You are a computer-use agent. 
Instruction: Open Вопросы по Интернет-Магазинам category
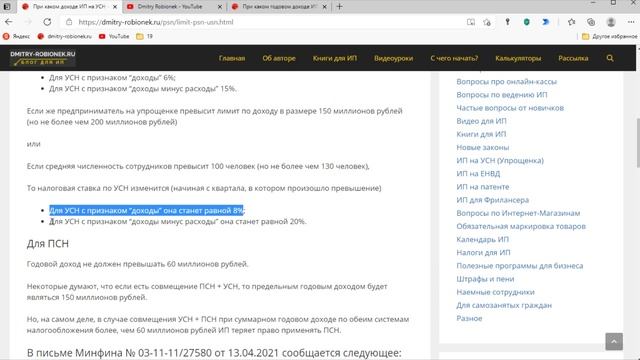[518, 213]
